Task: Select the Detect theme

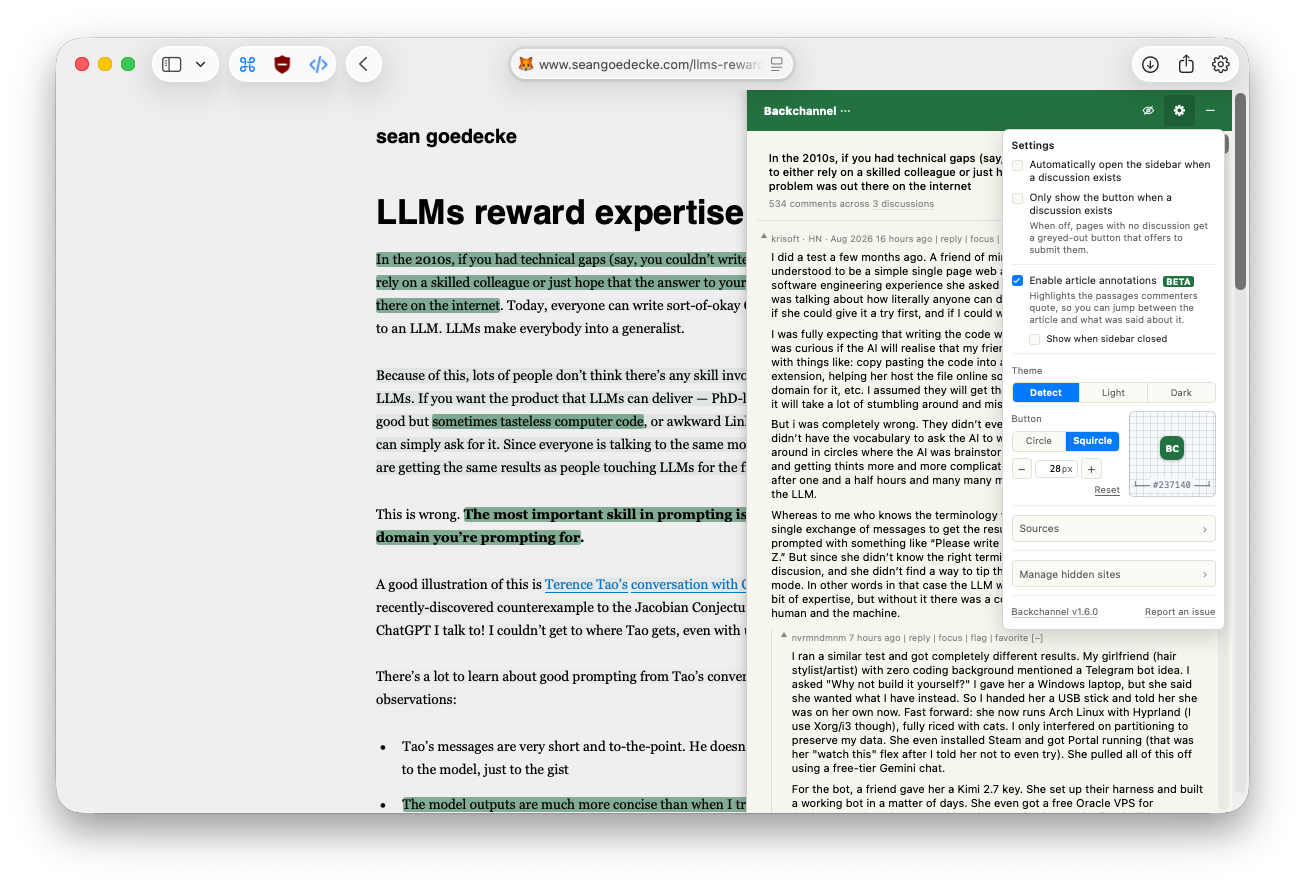Action: point(1046,393)
